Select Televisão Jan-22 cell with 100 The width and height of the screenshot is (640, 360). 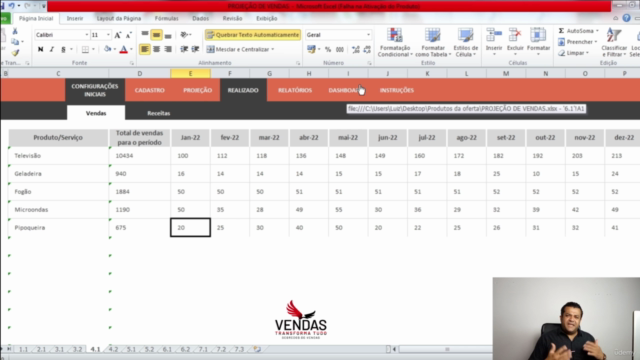tap(191, 156)
